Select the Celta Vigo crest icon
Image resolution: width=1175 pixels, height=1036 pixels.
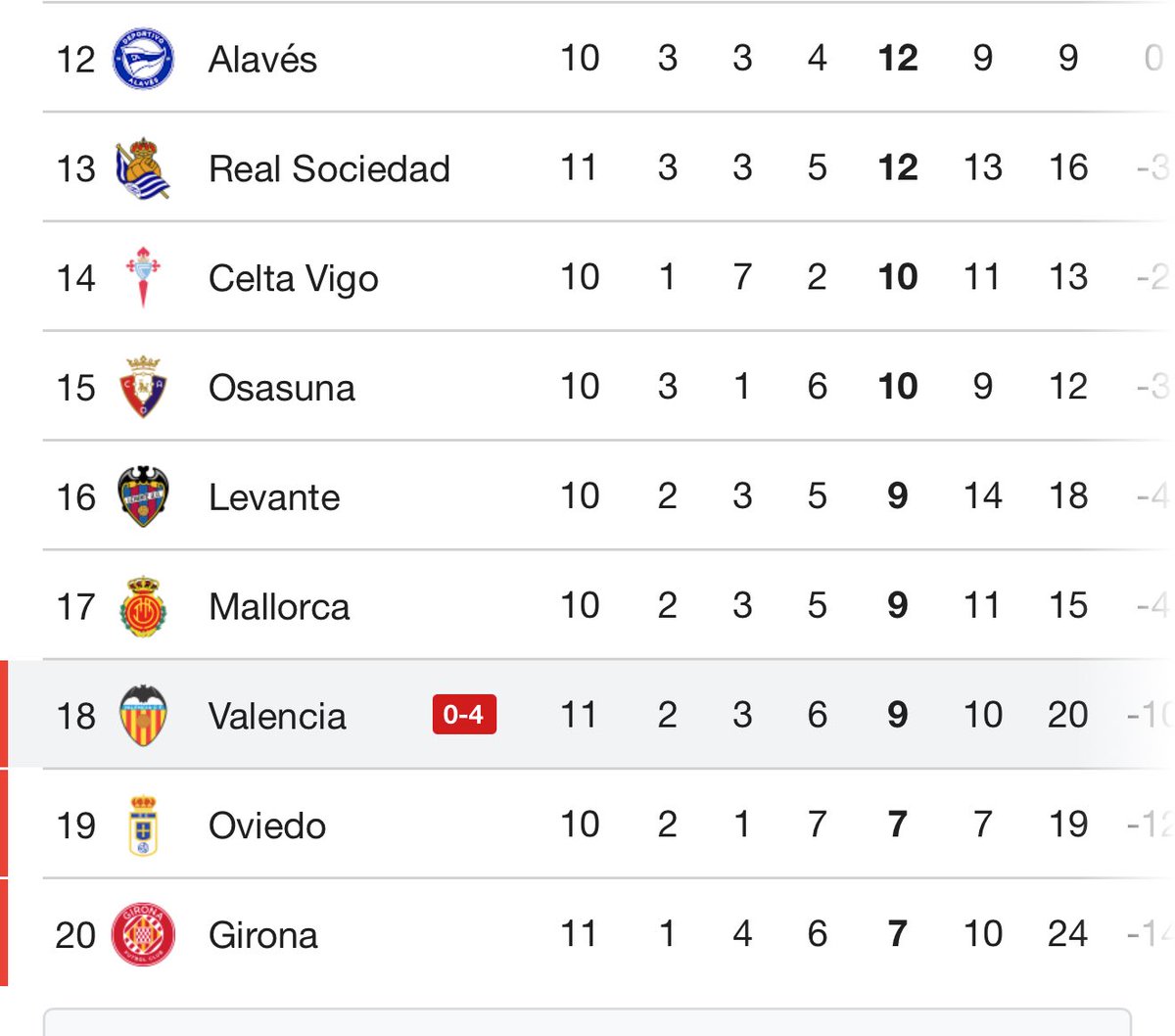[144, 277]
